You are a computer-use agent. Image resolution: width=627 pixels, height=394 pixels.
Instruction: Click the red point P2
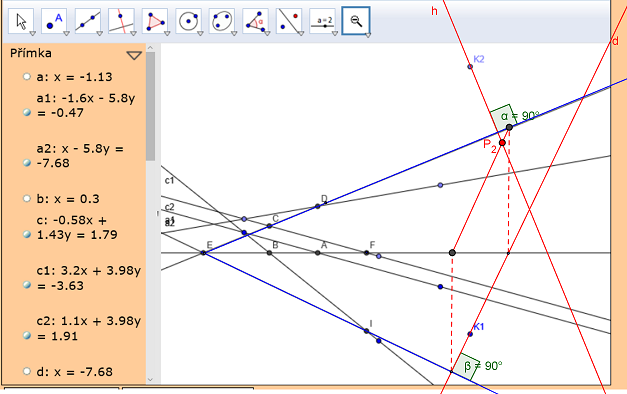502,143
